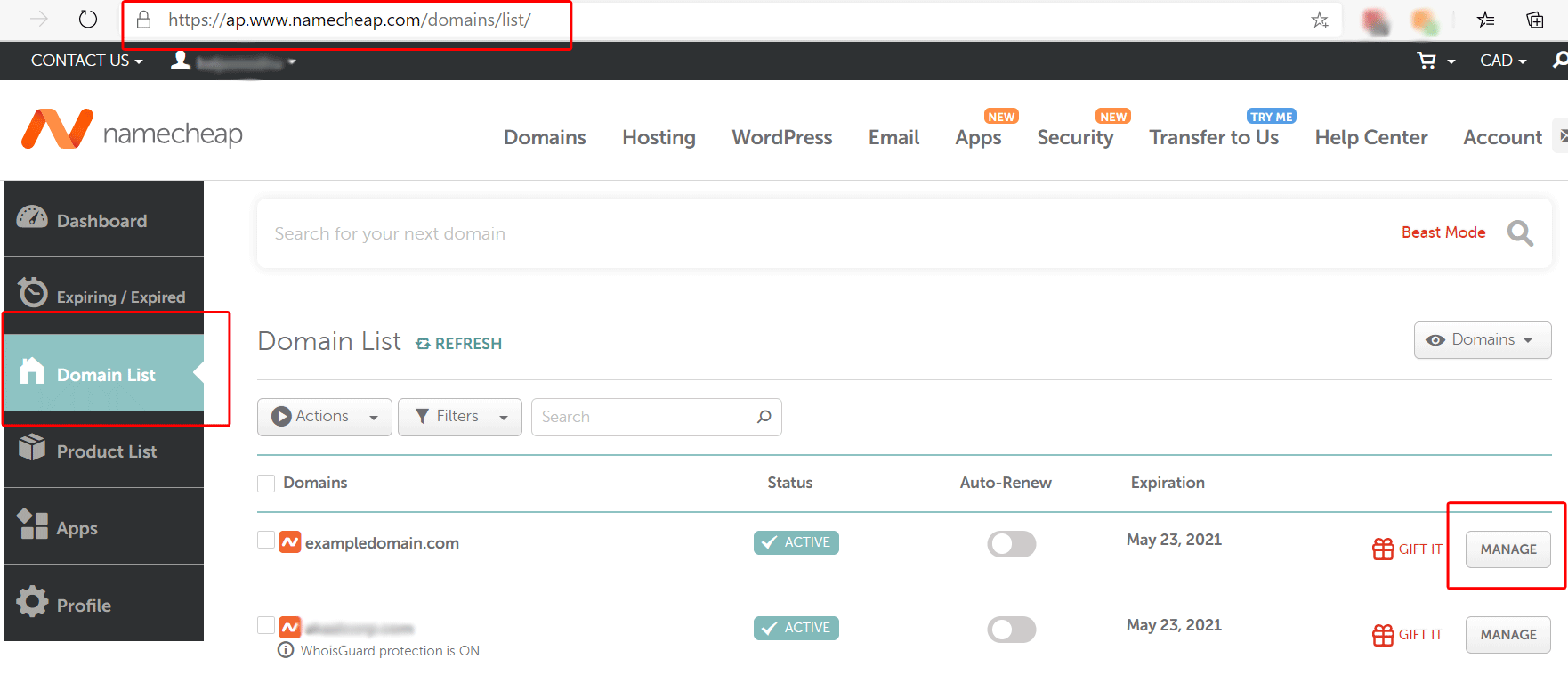Expand the CONTACT US dropdown
1568x675 pixels.
(87, 61)
